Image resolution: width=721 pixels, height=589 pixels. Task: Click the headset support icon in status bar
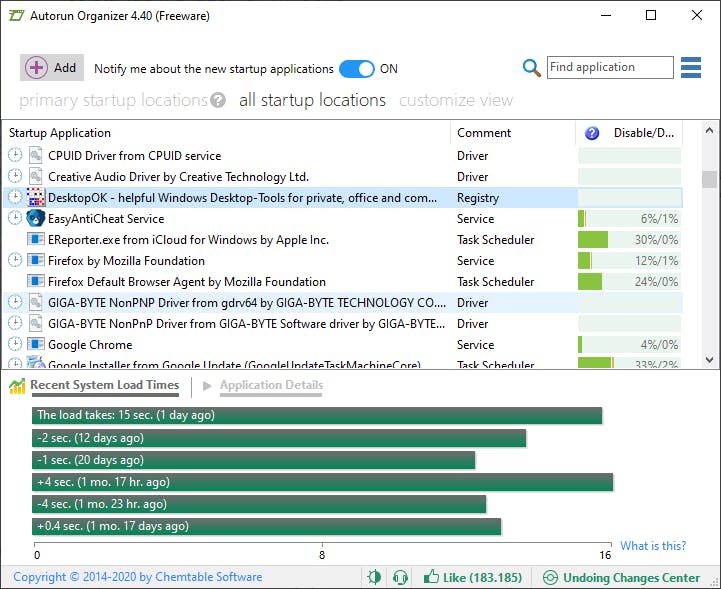[401, 577]
